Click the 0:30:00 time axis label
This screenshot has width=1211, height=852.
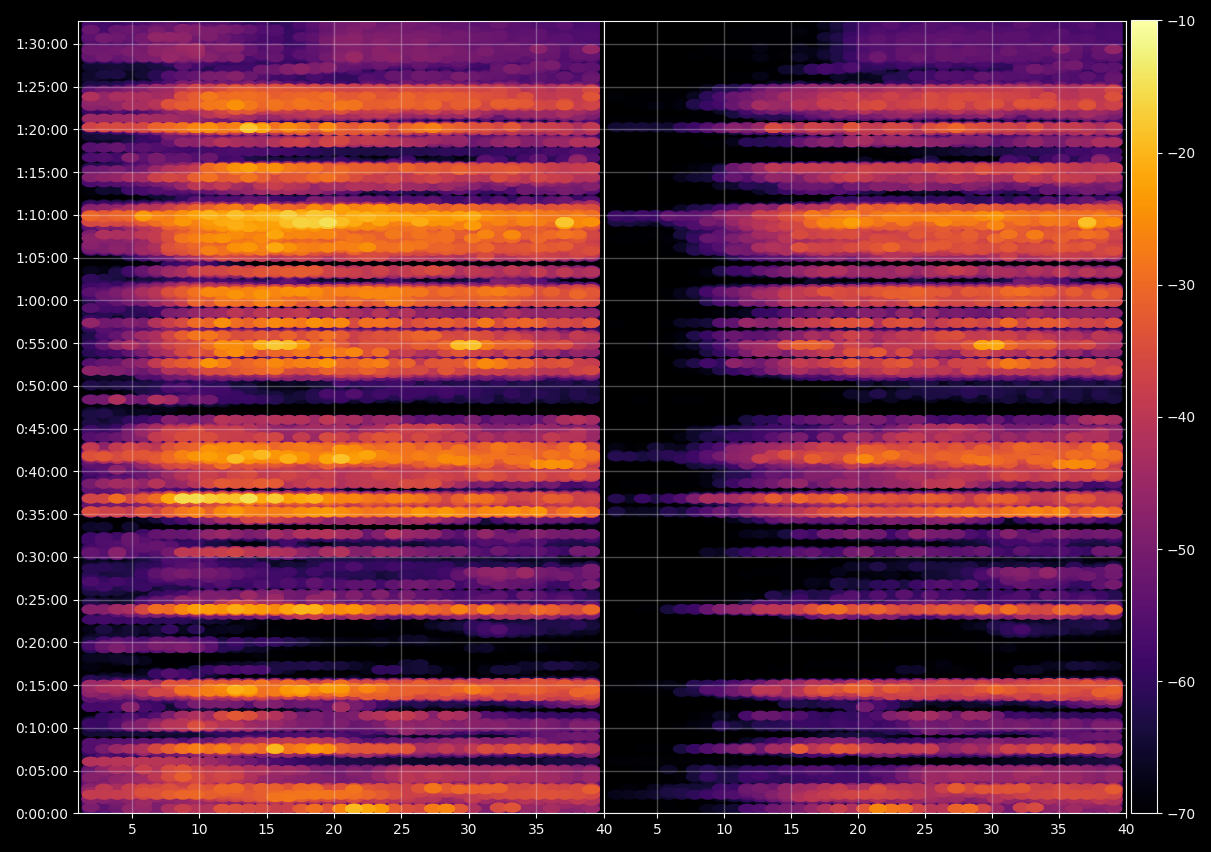[x=42, y=557]
